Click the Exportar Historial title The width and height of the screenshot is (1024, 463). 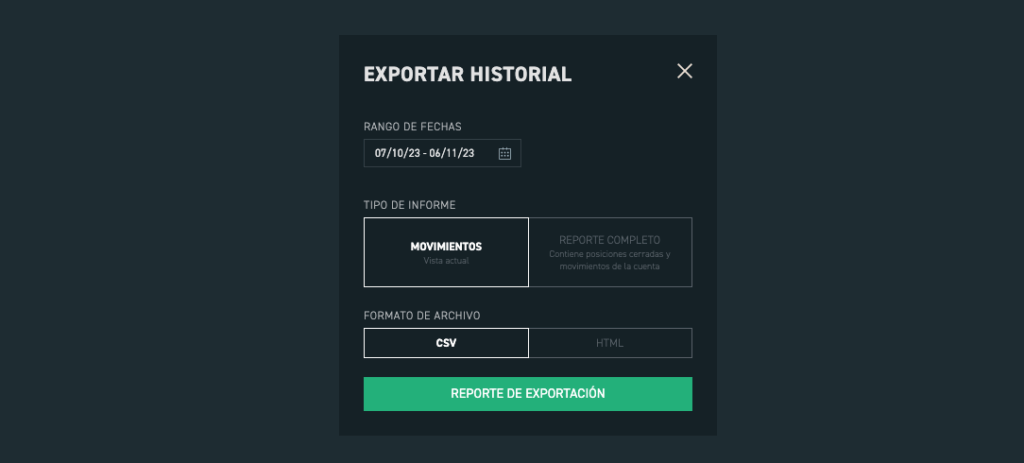467,74
